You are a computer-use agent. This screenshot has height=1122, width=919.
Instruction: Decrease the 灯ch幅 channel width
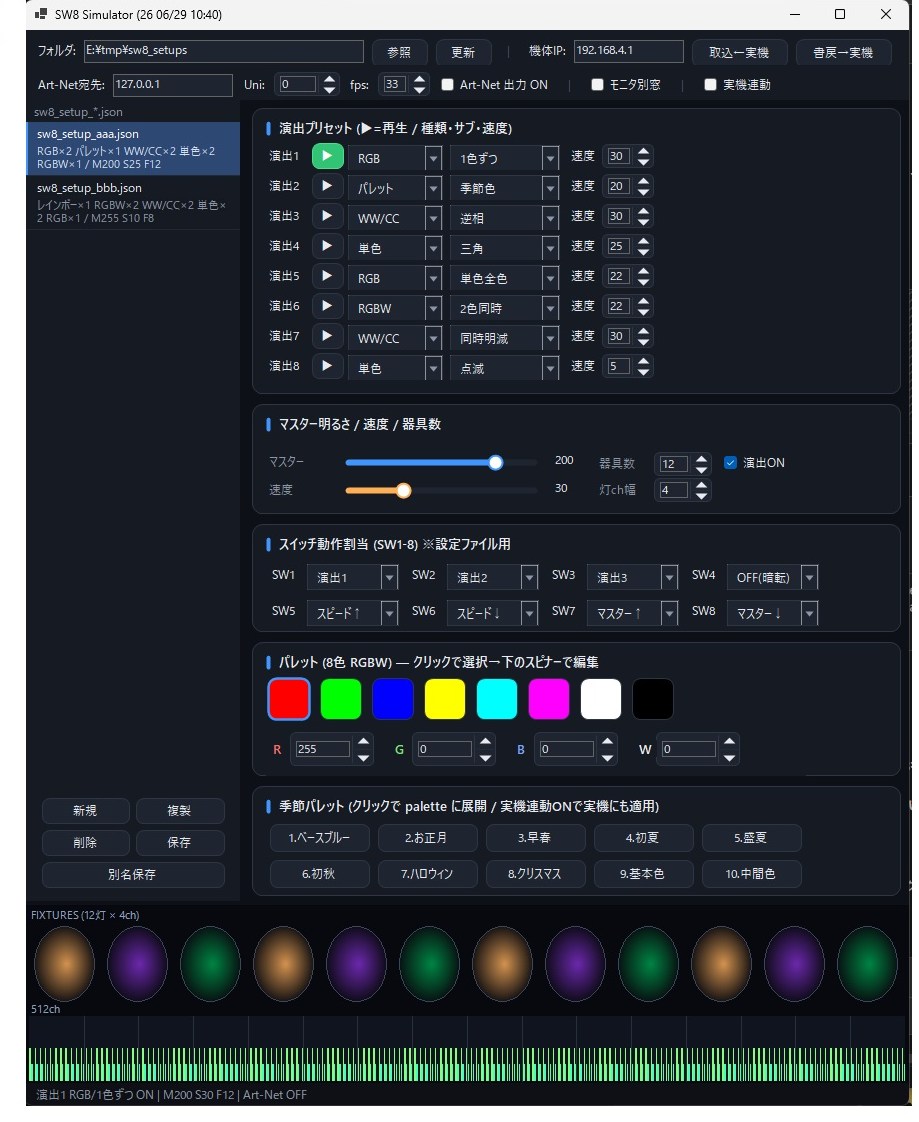[x=701, y=495]
